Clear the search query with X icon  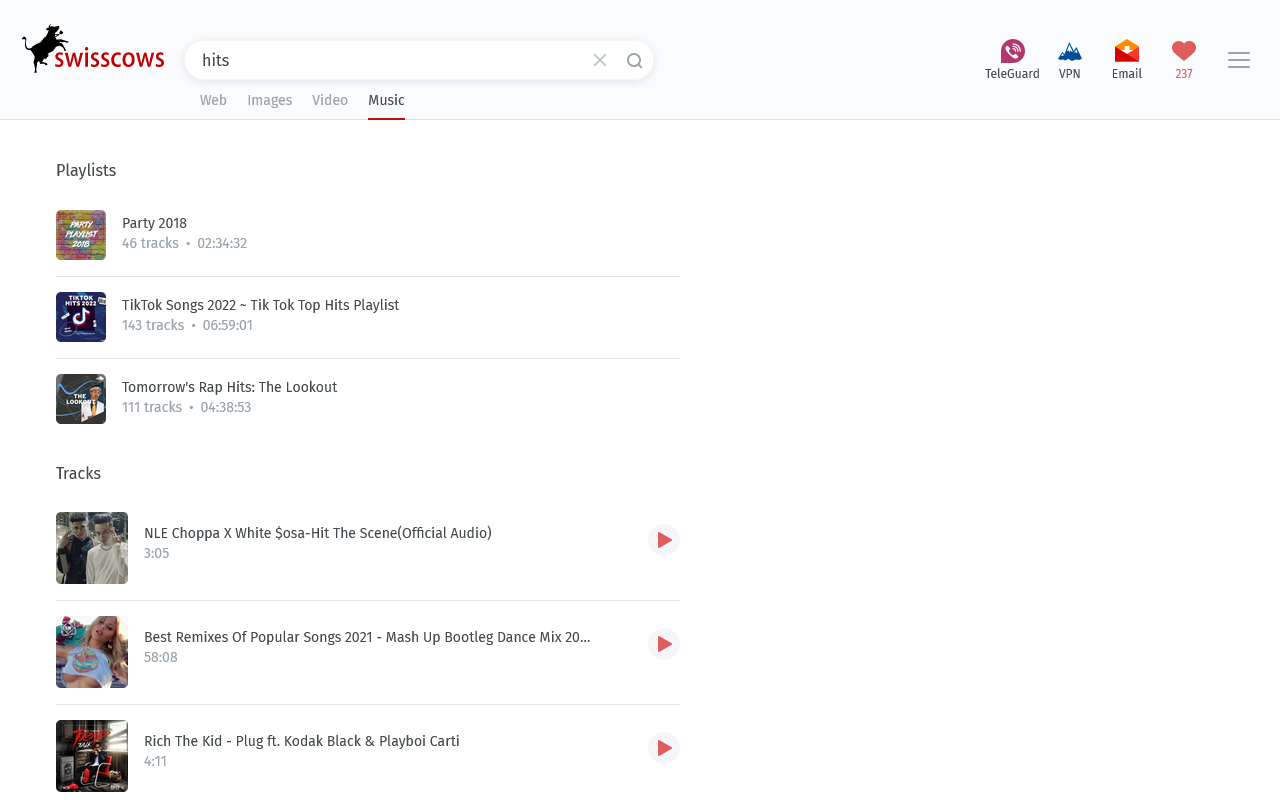(600, 60)
